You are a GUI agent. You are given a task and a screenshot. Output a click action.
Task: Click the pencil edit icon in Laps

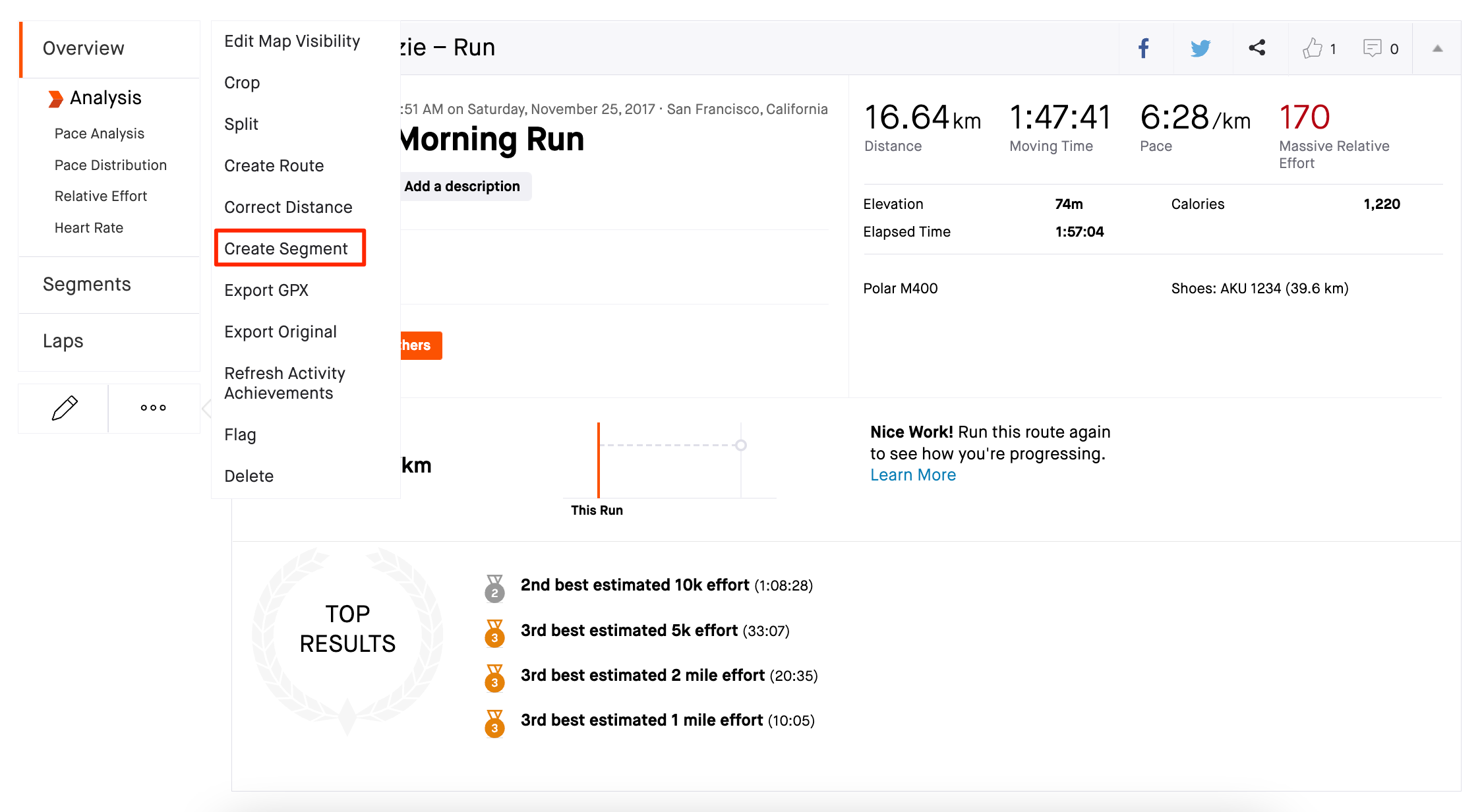point(66,408)
